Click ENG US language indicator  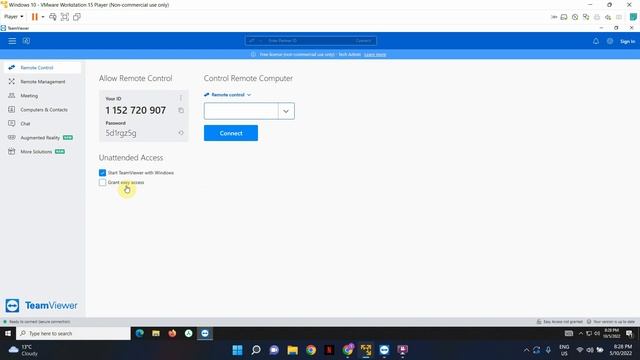(x=564, y=350)
